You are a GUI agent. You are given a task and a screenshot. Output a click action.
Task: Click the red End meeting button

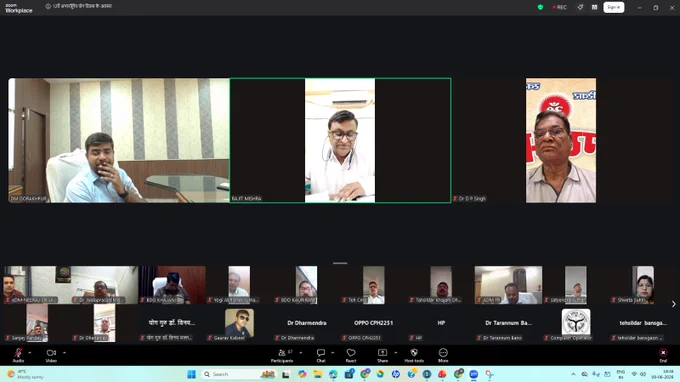pyautogui.click(x=663, y=355)
